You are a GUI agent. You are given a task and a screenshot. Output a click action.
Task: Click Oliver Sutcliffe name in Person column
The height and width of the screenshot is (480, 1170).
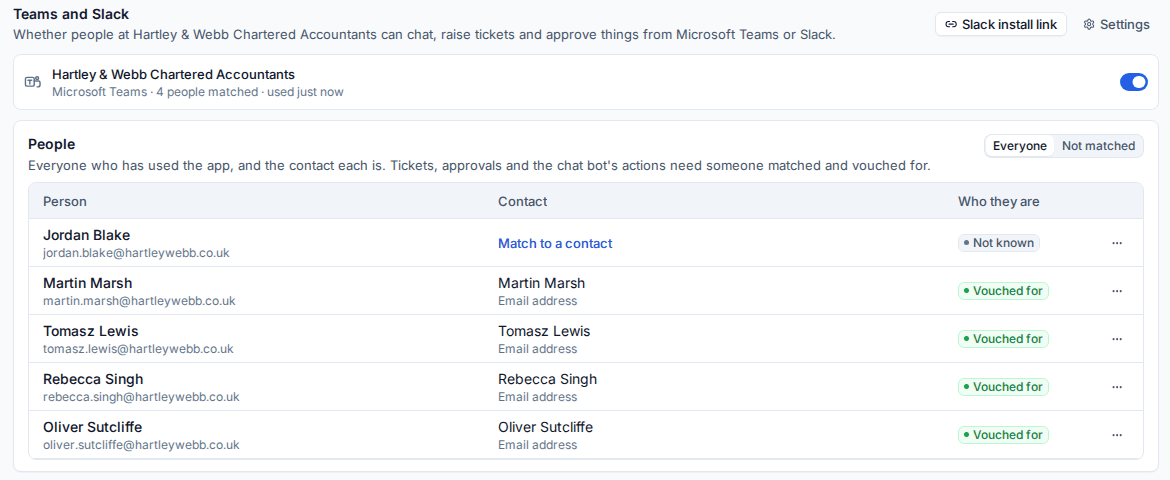pos(93,427)
